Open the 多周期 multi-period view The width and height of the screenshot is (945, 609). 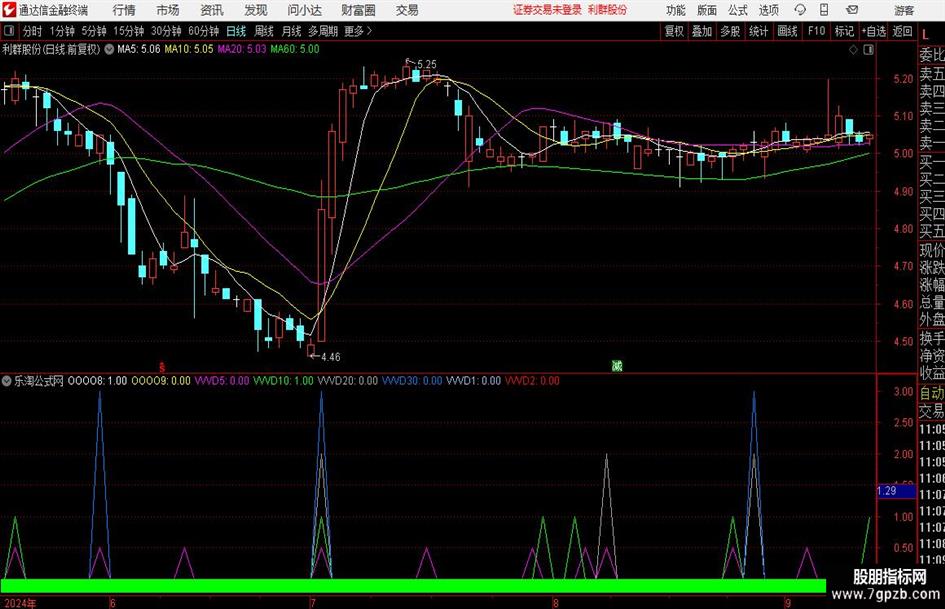tap(322, 31)
